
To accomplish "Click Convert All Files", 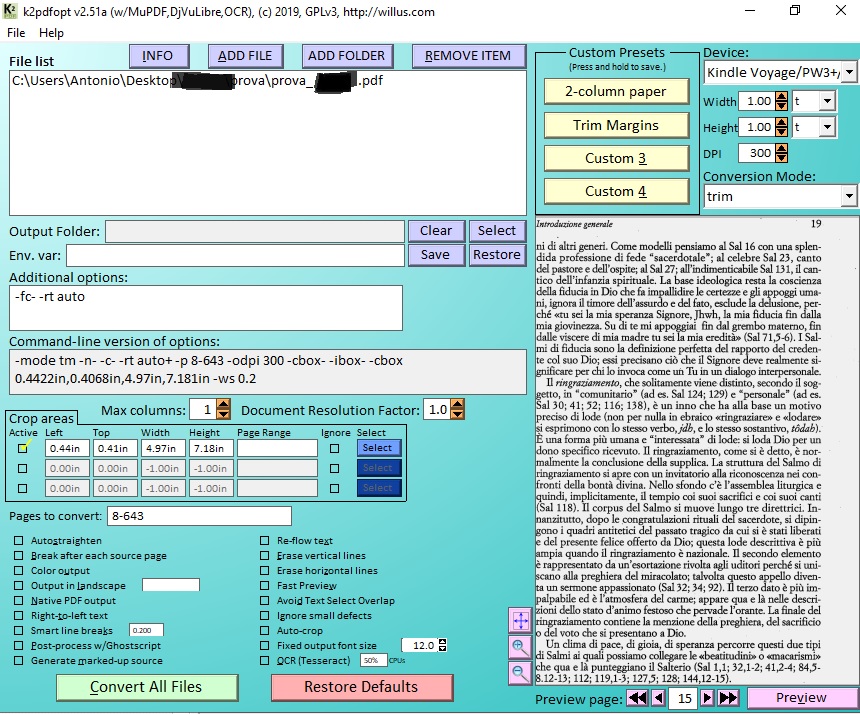I will [x=147, y=688].
